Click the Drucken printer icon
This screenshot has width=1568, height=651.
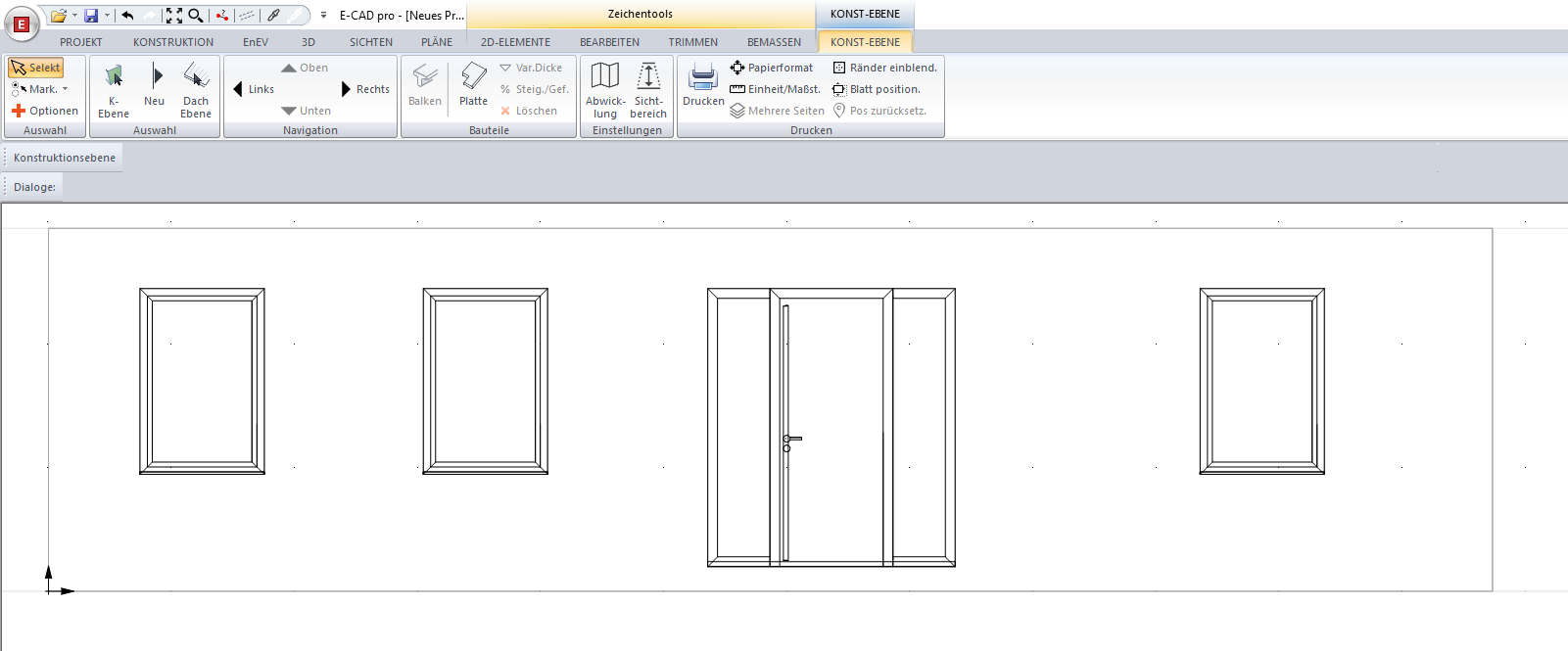[x=704, y=85]
